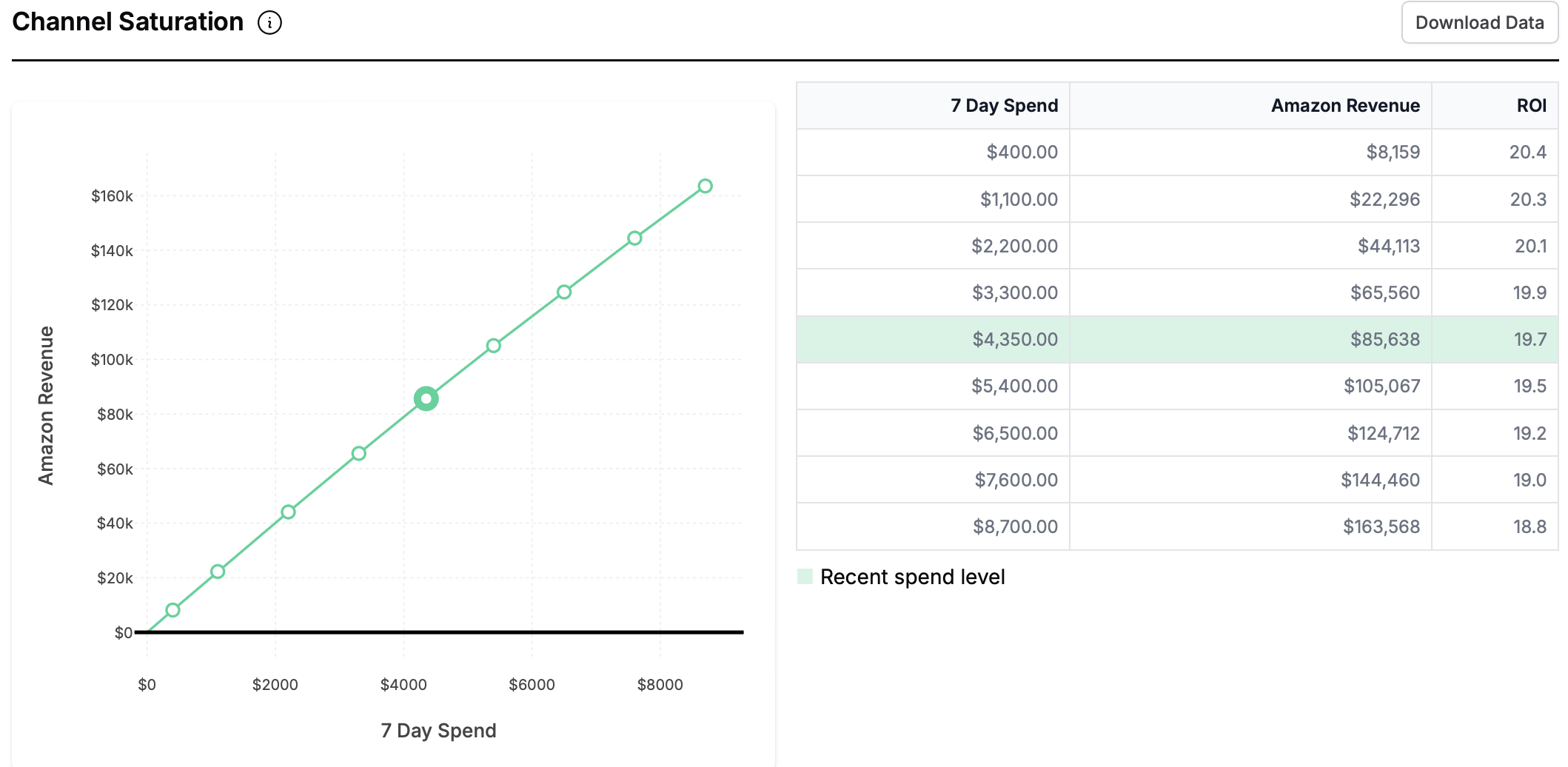Viewport: 1568px width, 767px height.
Task: Click the $8,700 spend data point on chart
Action: [706, 186]
